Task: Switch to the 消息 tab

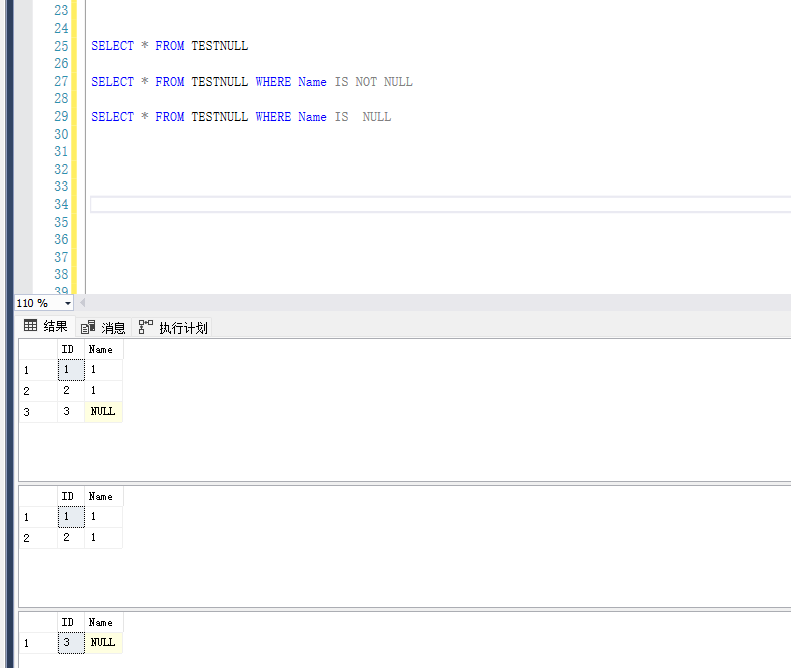Action: pos(112,327)
